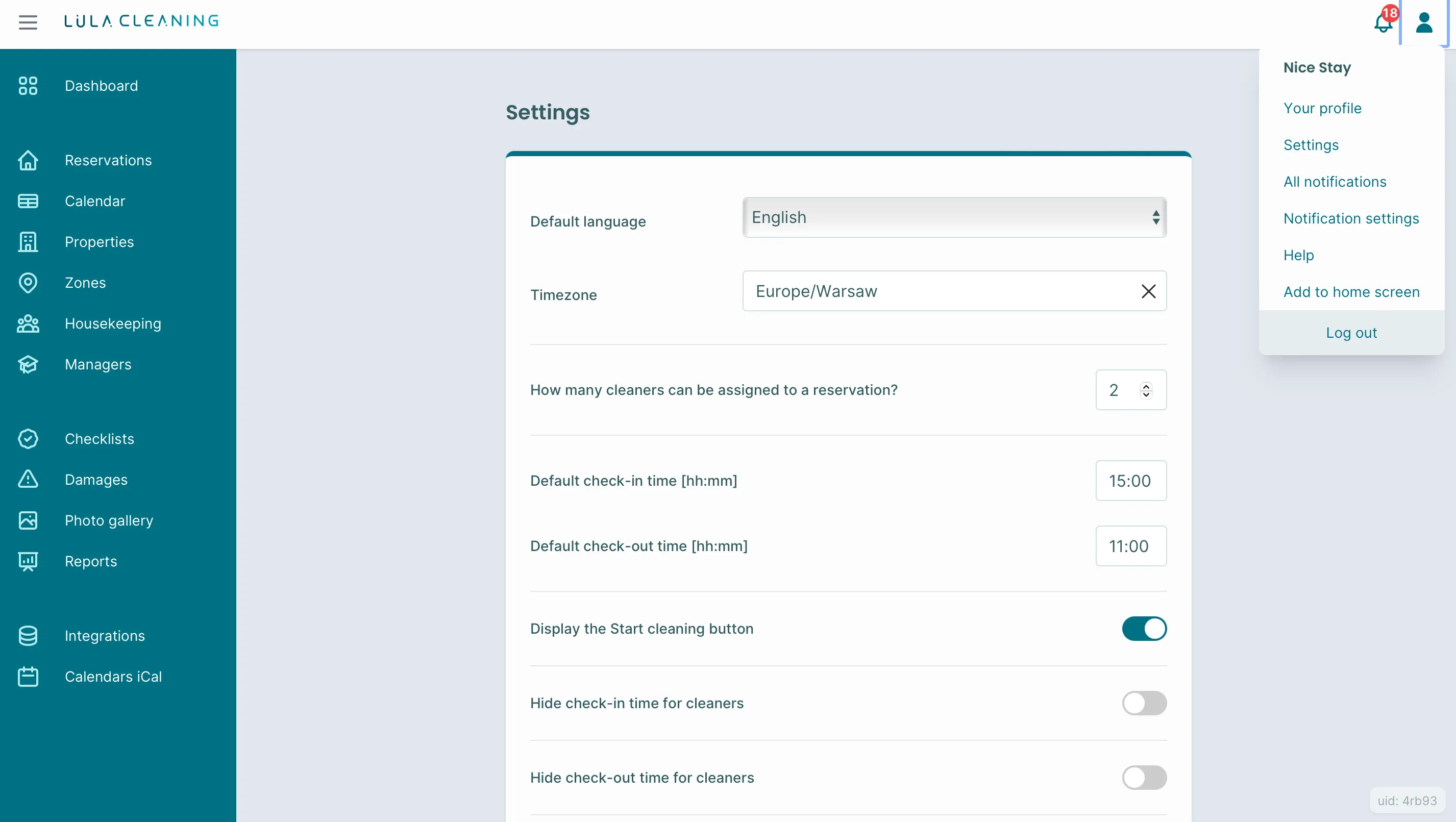Click the Zones location pin icon
1456x822 pixels.
28,283
